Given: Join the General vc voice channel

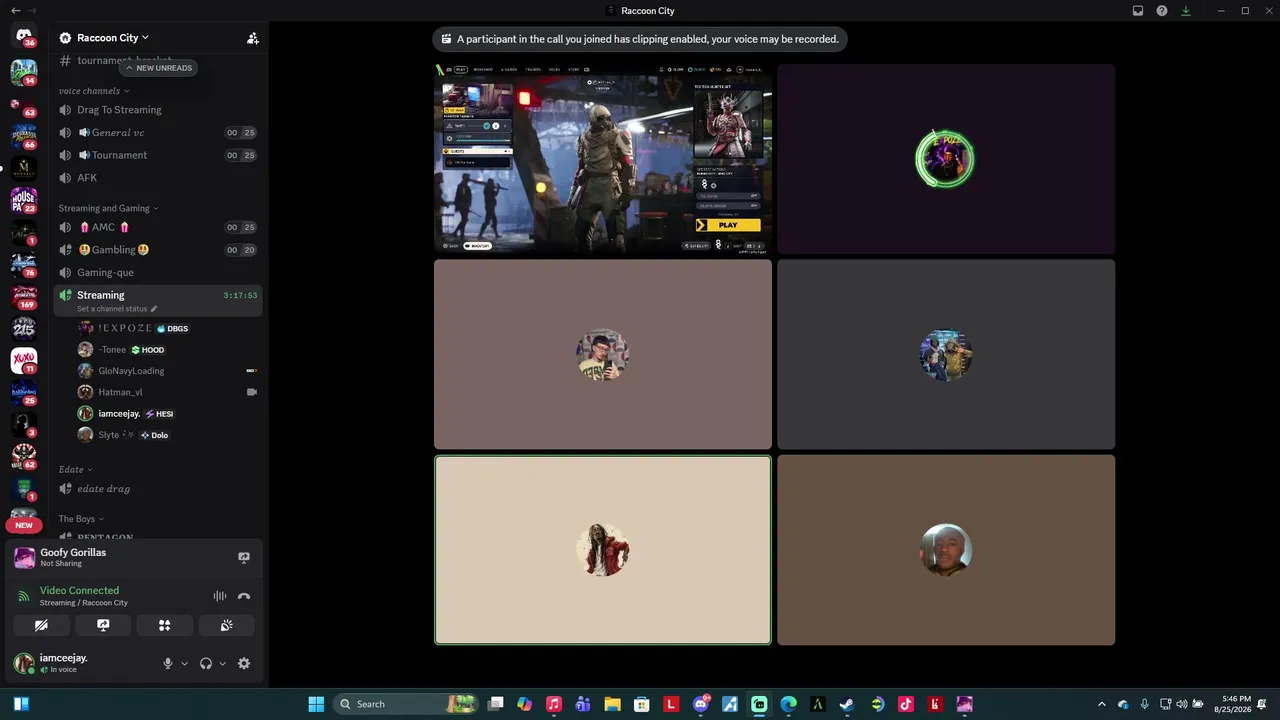Looking at the screenshot, I should 158,133.
